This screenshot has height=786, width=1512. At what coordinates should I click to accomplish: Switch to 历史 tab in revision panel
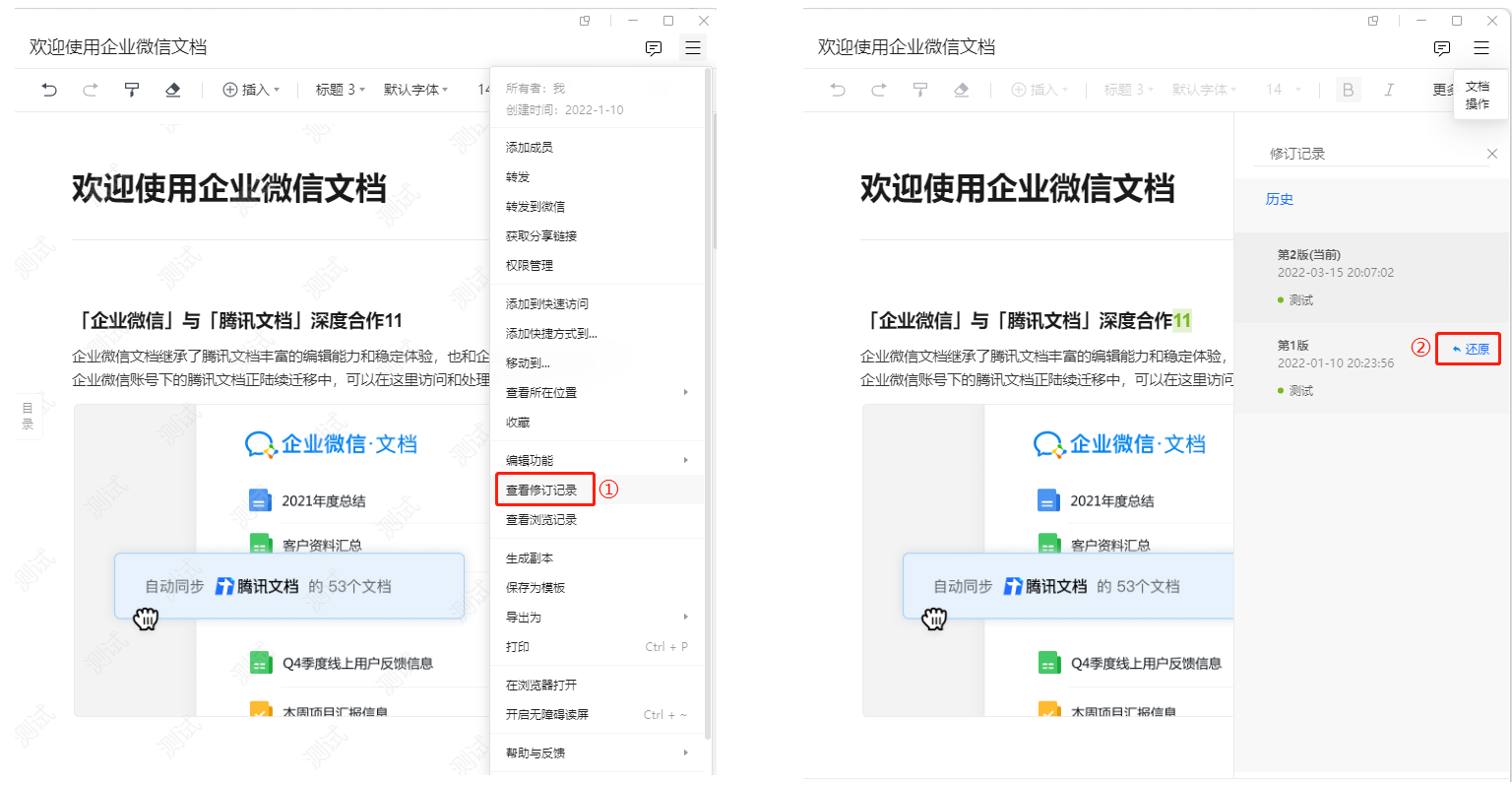[1279, 199]
